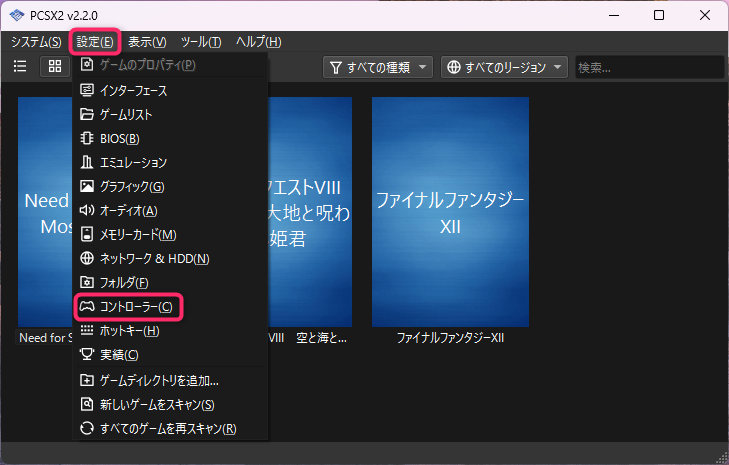The width and height of the screenshot is (729, 465).
Task: Open フォルダ(F) settings
Action: (x=170, y=282)
